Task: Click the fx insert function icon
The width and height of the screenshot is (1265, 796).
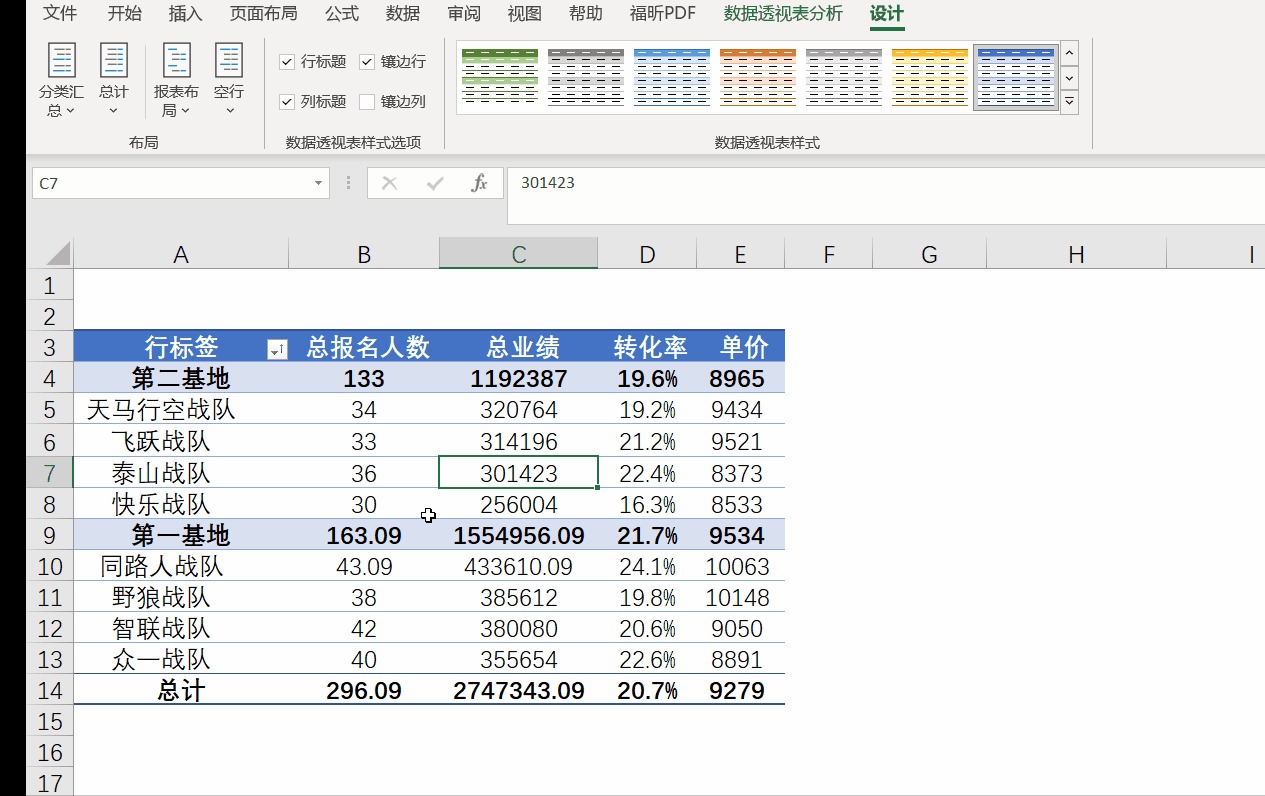Action: click(x=480, y=183)
